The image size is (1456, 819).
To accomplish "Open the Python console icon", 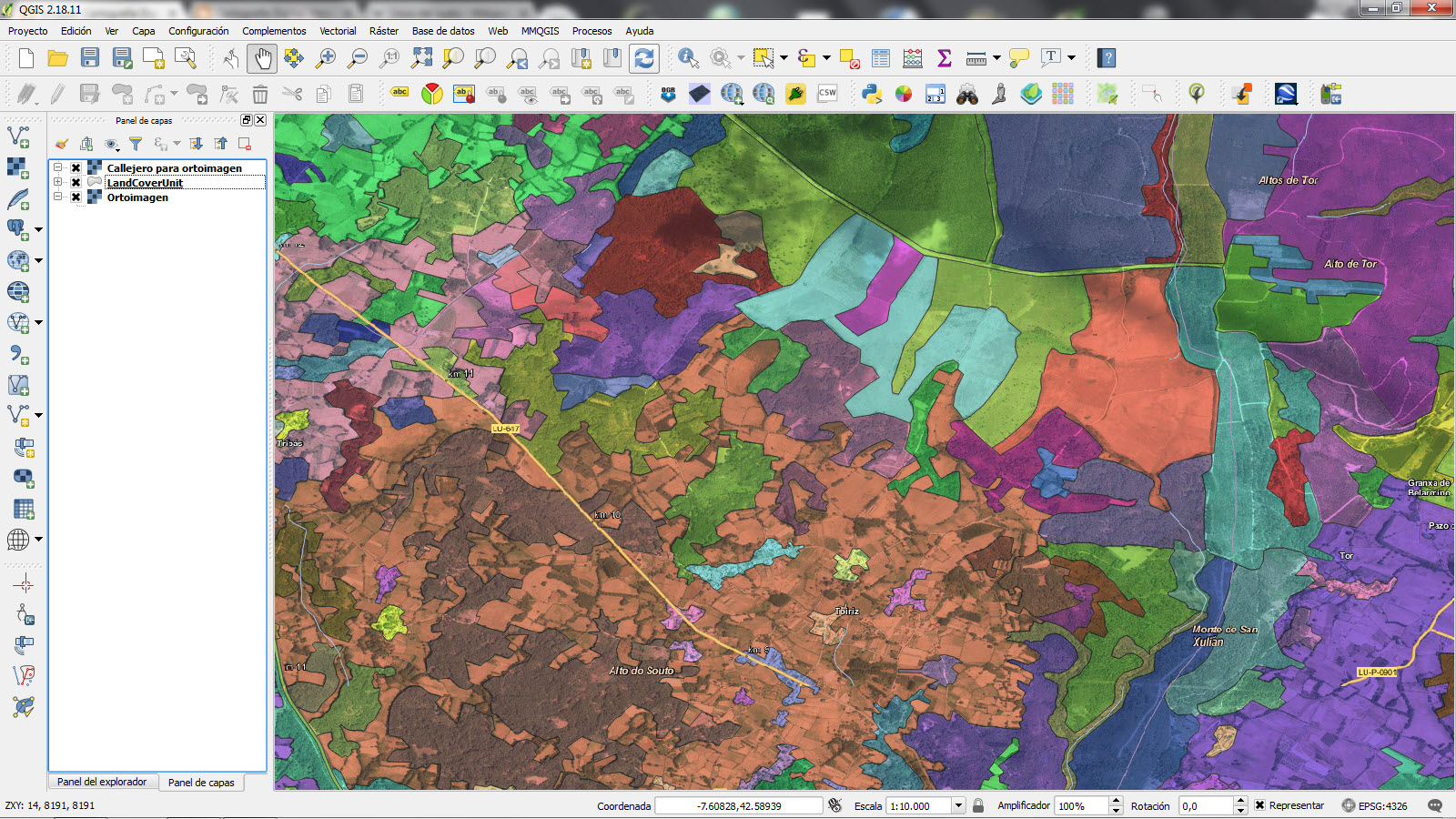I will tap(872, 94).
